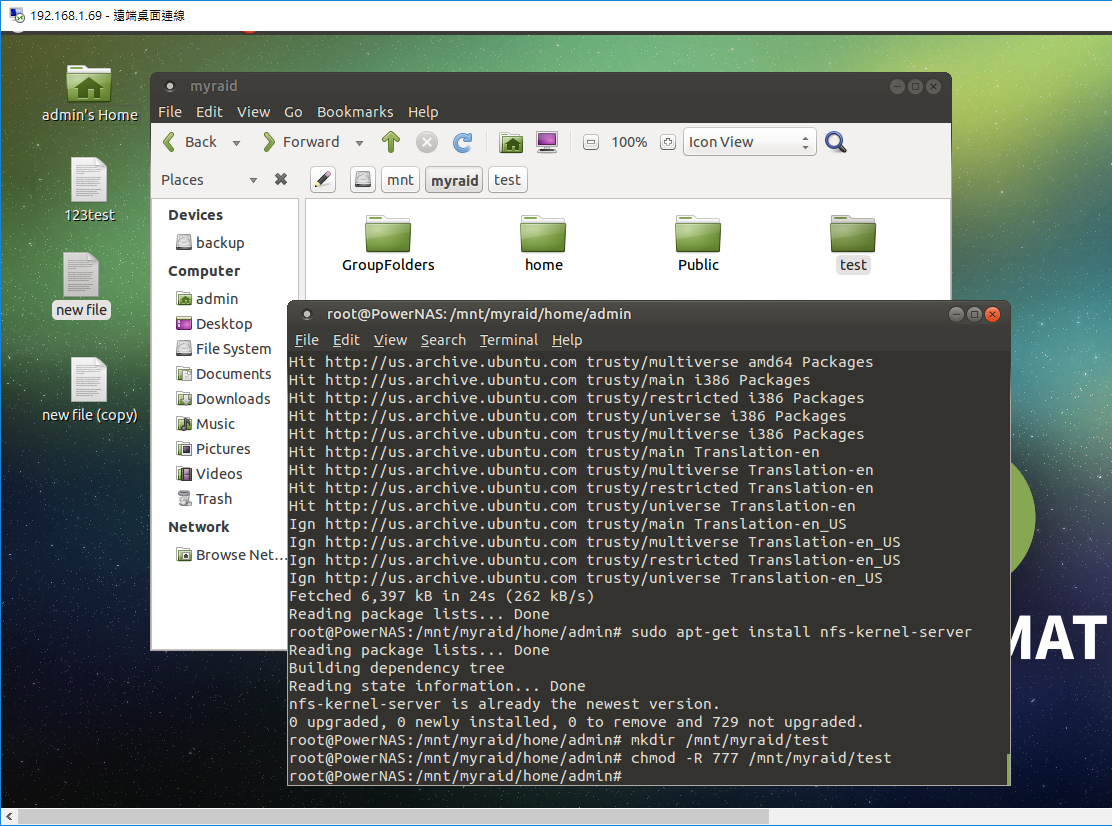
Task: Navigate up to parent folder
Action: (391, 143)
